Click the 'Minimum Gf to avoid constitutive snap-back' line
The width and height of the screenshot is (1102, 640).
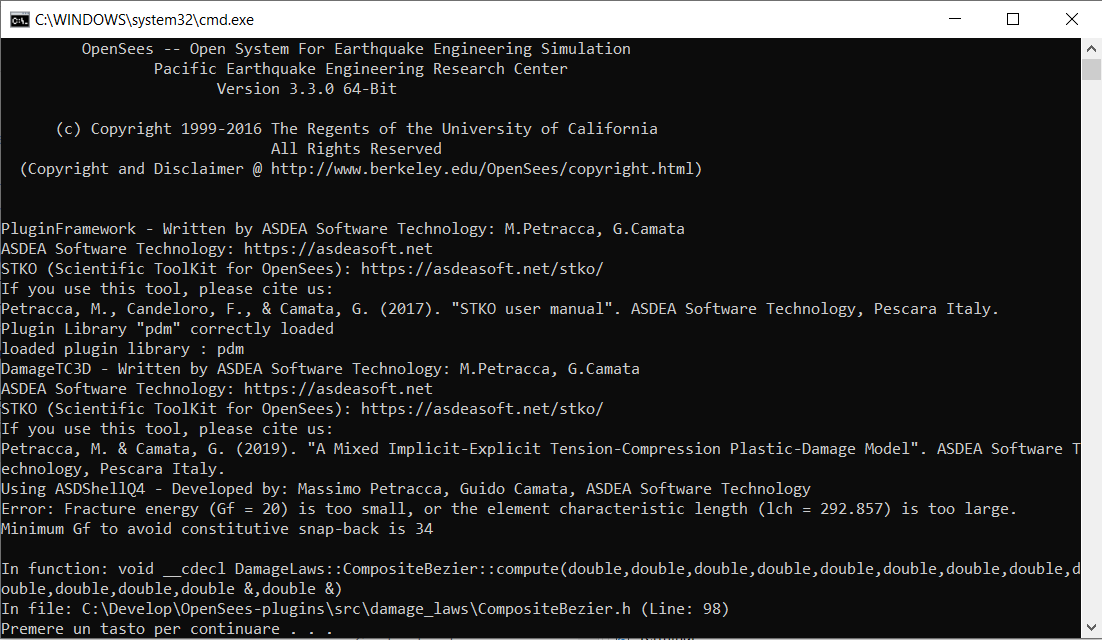pyautogui.click(x=217, y=528)
